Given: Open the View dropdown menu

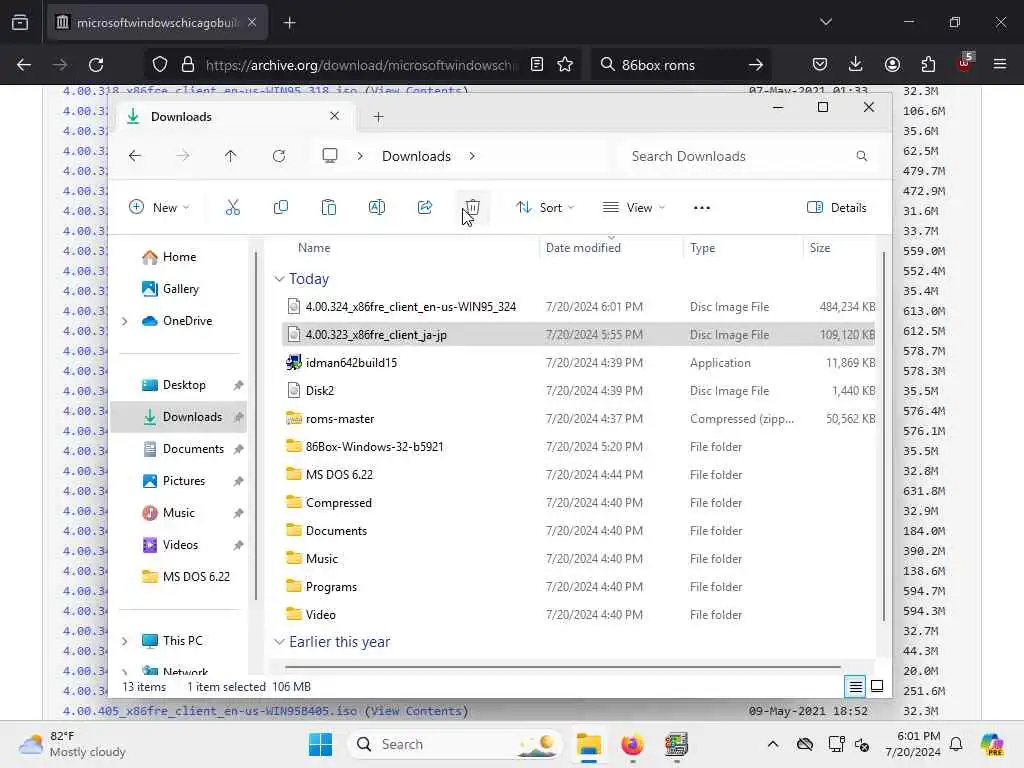Looking at the screenshot, I should (x=633, y=208).
